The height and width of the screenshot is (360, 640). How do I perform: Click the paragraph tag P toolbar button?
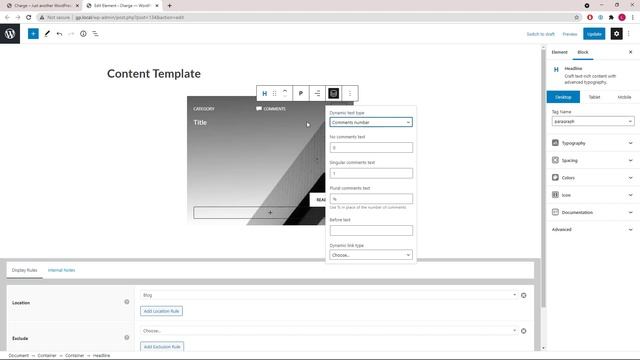(x=301, y=93)
